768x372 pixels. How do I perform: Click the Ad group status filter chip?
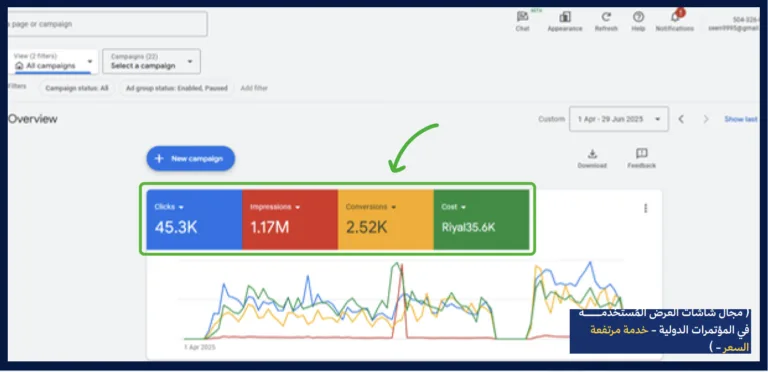click(x=177, y=89)
